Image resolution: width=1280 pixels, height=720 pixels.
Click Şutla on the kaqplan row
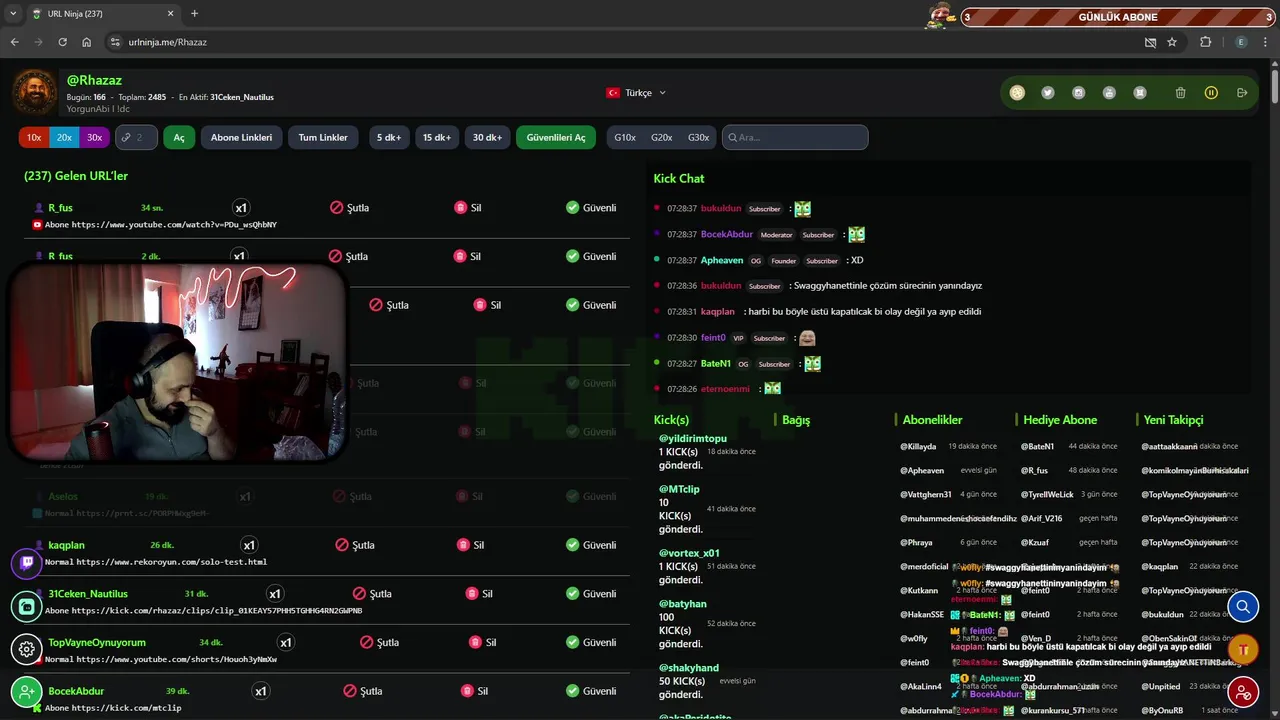pos(355,545)
